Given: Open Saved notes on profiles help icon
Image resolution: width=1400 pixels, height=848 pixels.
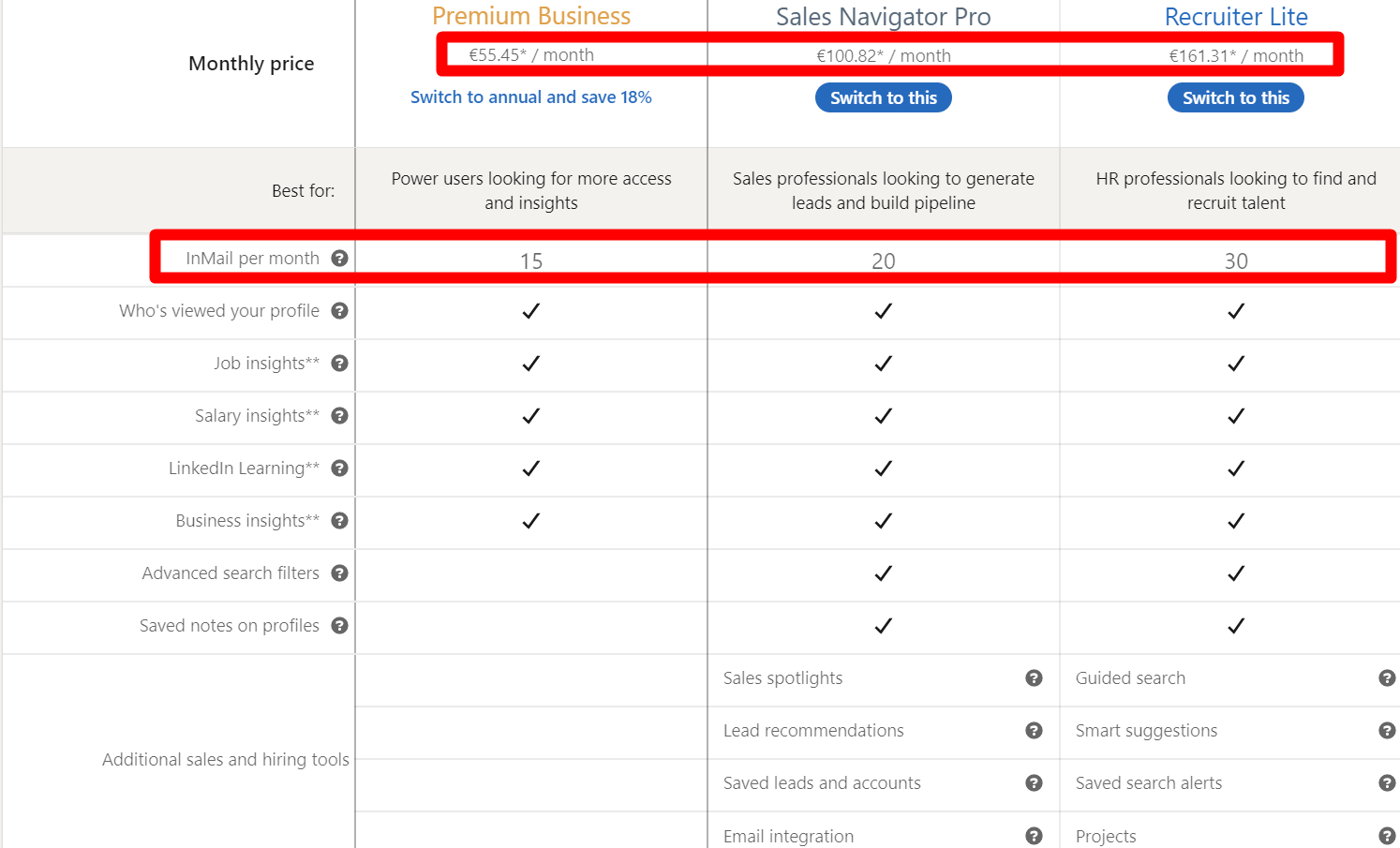Looking at the screenshot, I should point(340,625).
